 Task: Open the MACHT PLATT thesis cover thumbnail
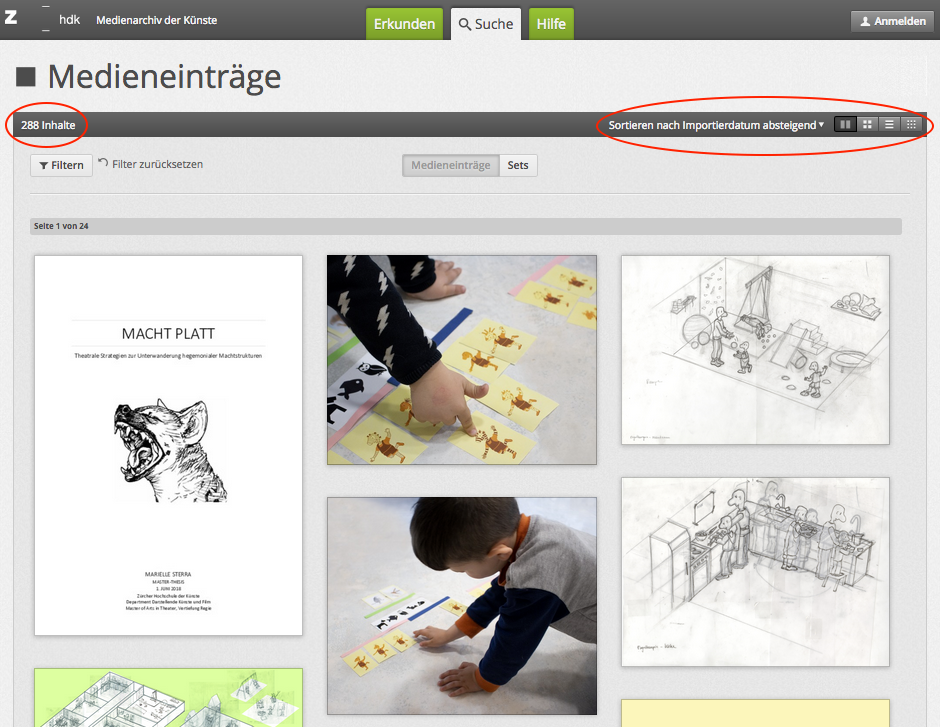[168, 445]
